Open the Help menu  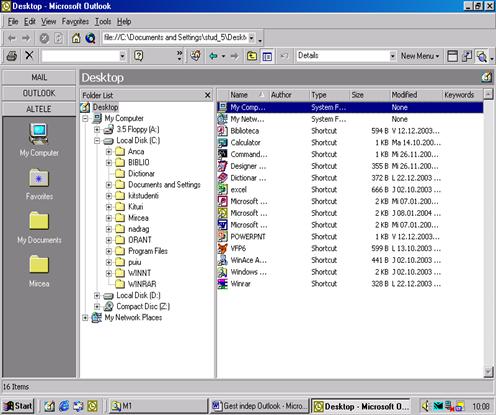124,22
